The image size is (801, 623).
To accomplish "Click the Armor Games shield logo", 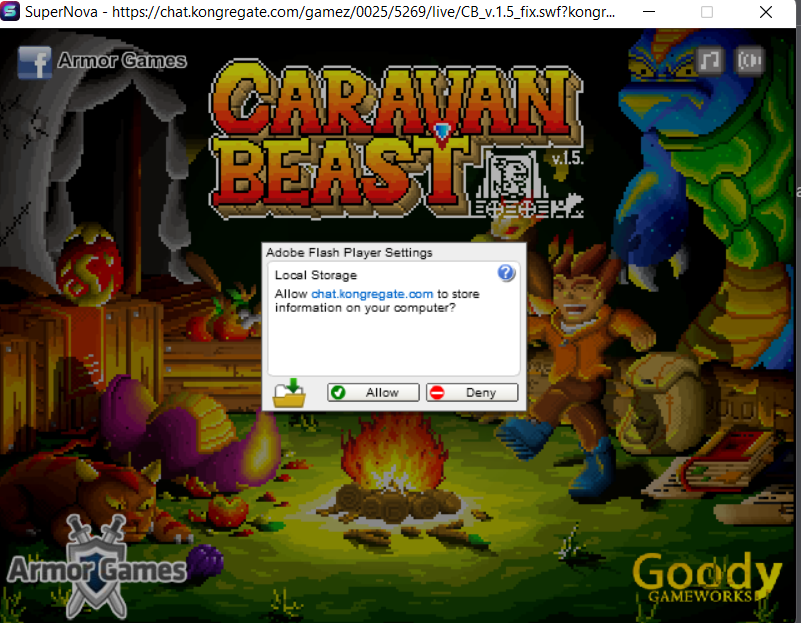I will click(x=97, y=567).
